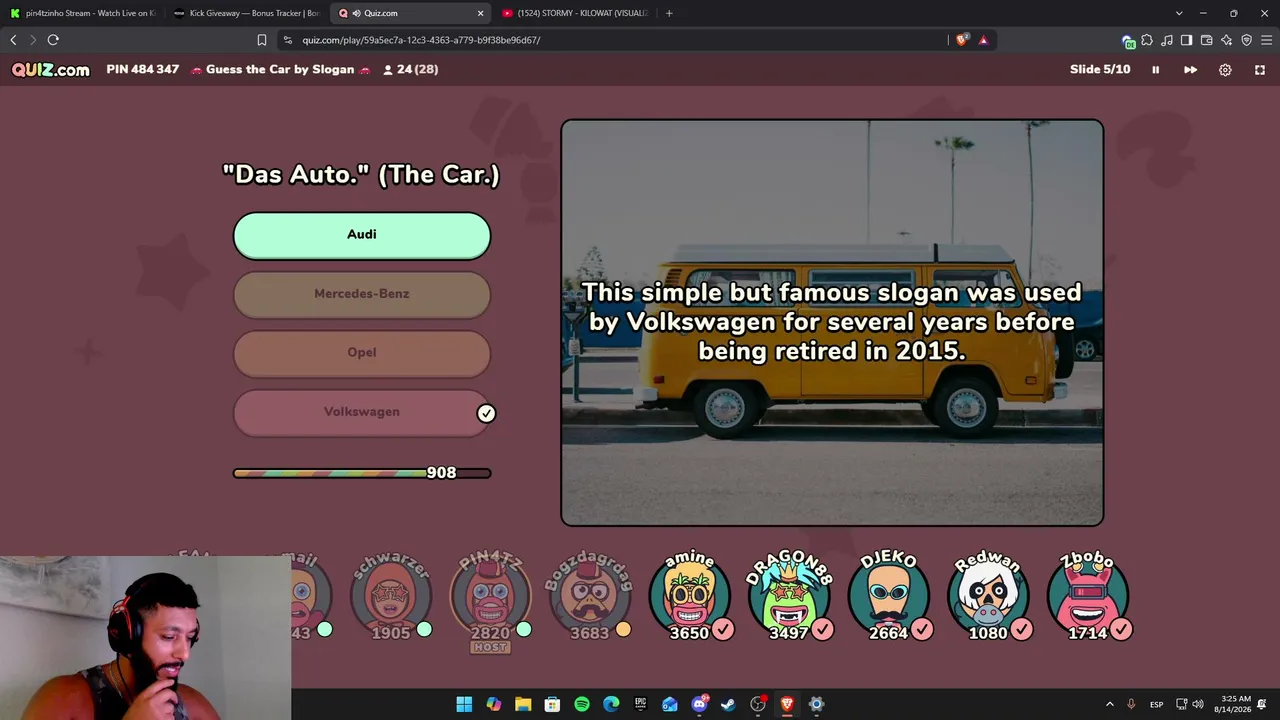Open the quiz settings gear

pos(1225,70)
